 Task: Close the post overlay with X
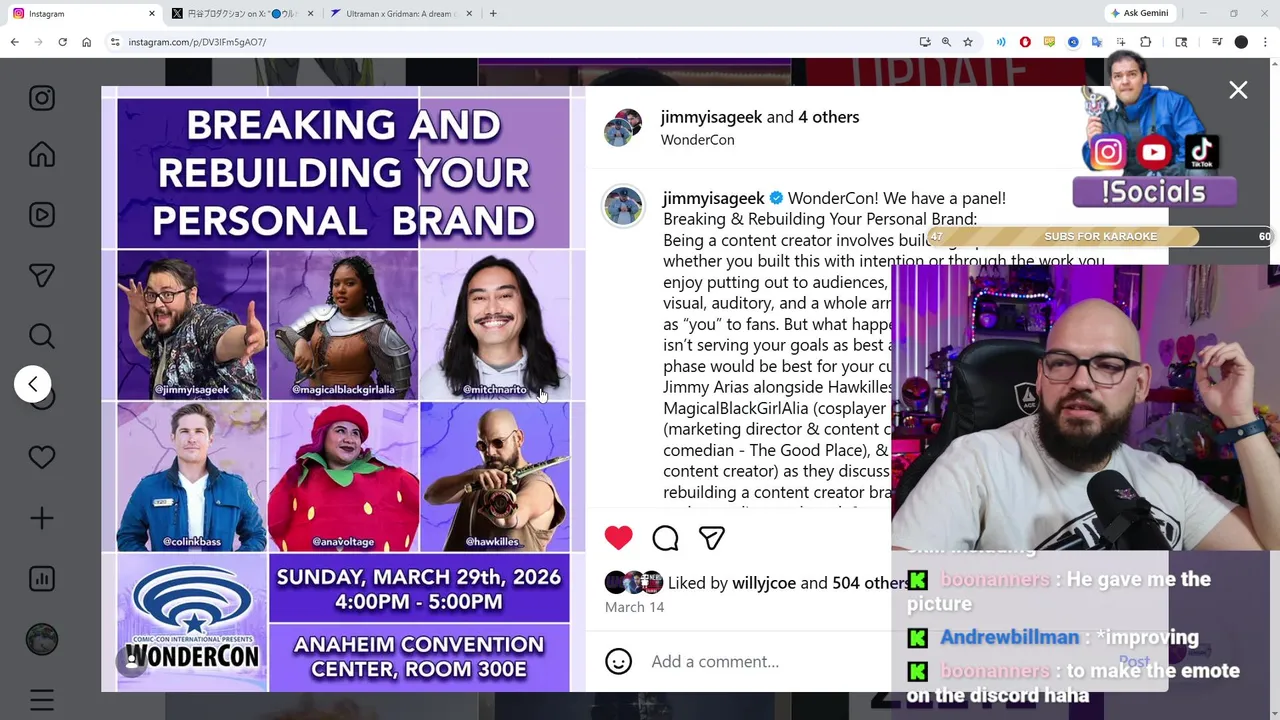1238,90
